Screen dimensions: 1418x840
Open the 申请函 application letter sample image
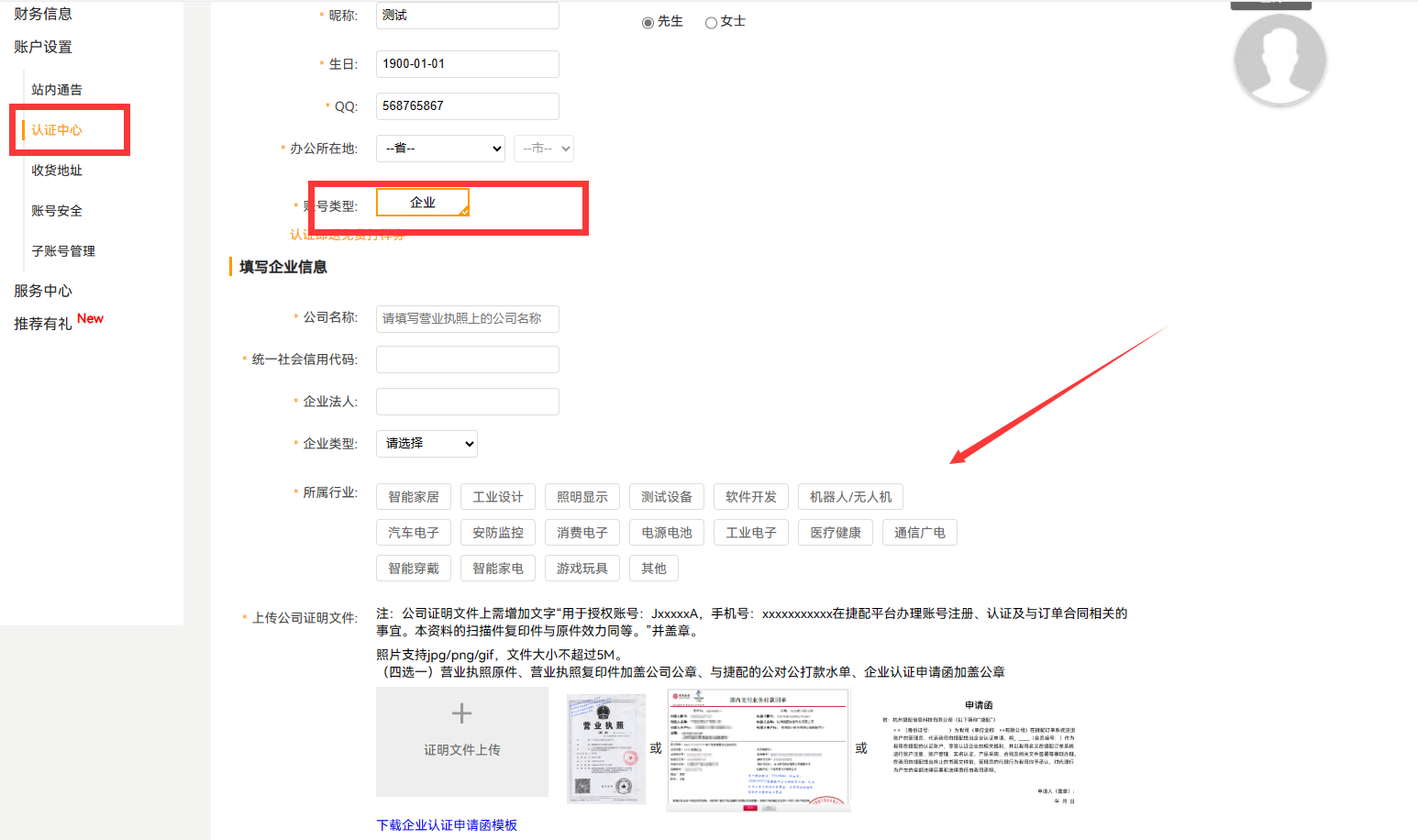click(979, 749)
